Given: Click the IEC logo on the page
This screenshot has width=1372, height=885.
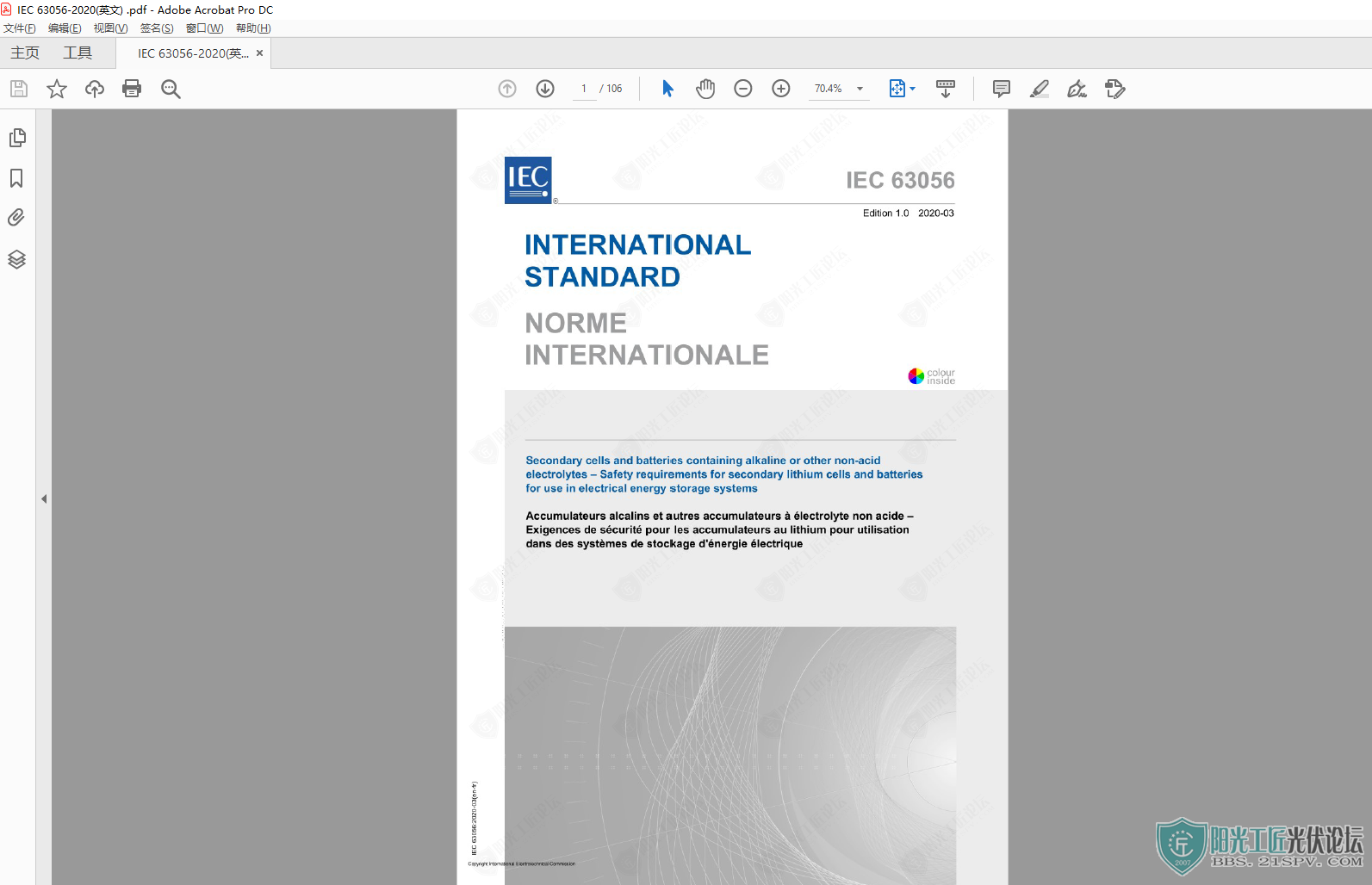Looking at the screenshot, I should [528, 180].
